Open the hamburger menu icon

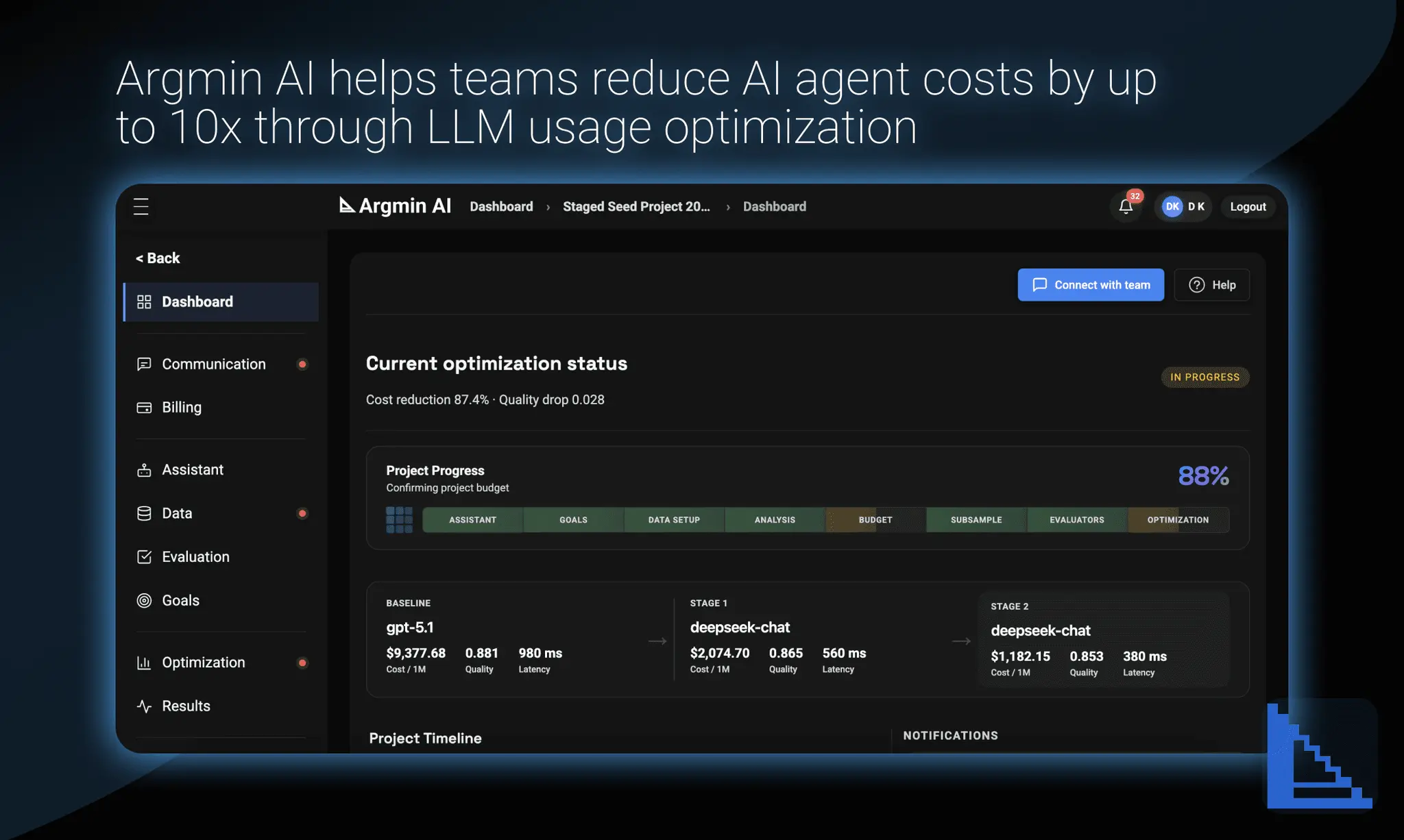[x=141, y=206]
